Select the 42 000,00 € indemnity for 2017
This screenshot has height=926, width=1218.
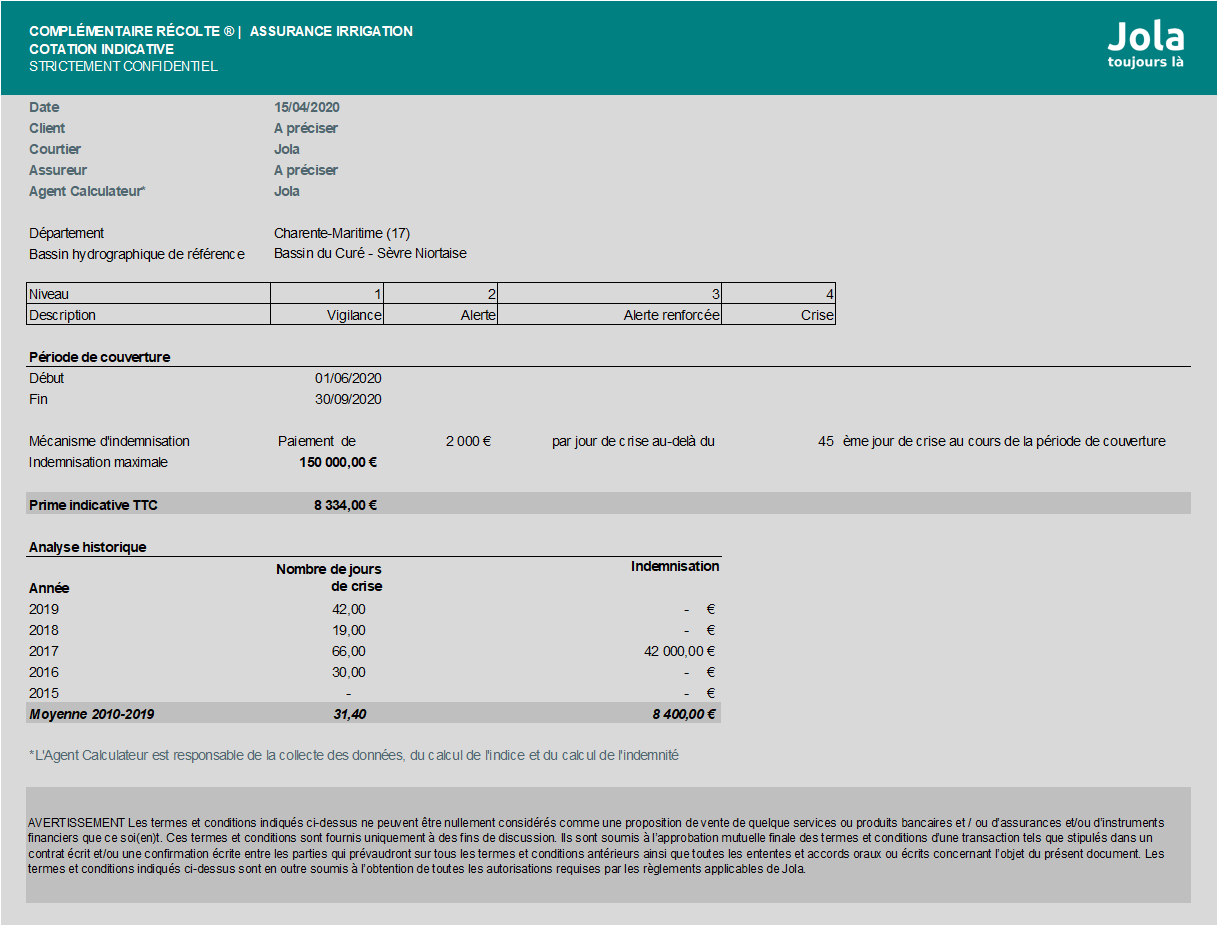pos(680,651)
